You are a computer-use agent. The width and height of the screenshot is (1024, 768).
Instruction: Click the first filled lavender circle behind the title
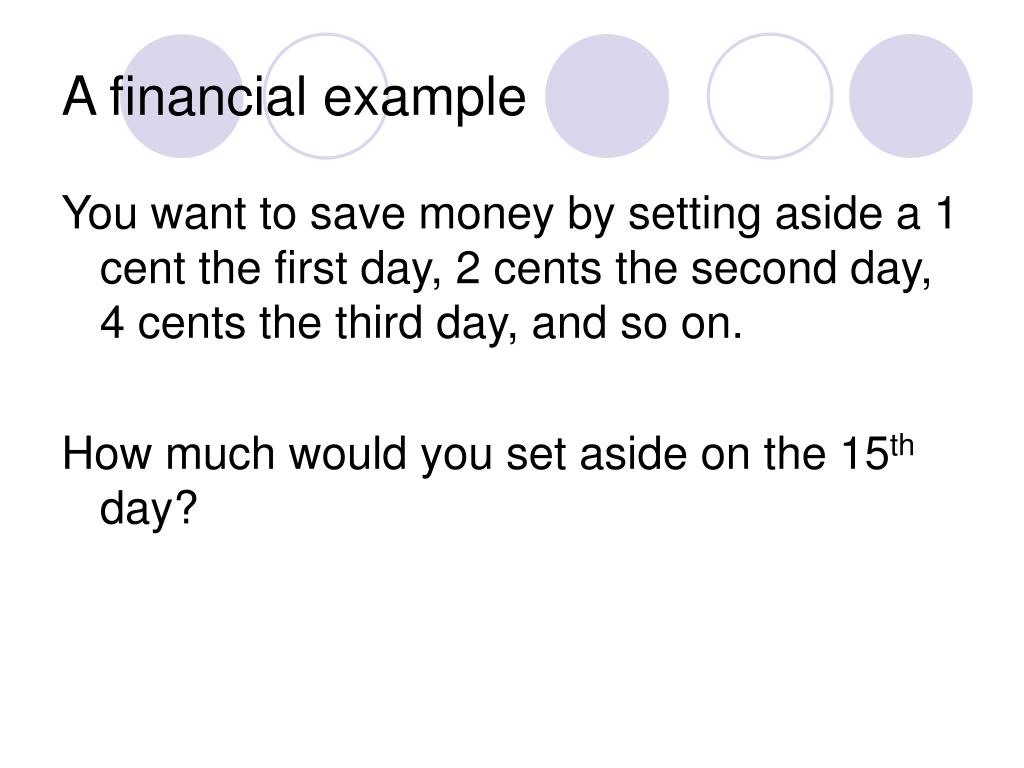click(x=182, y=96)
